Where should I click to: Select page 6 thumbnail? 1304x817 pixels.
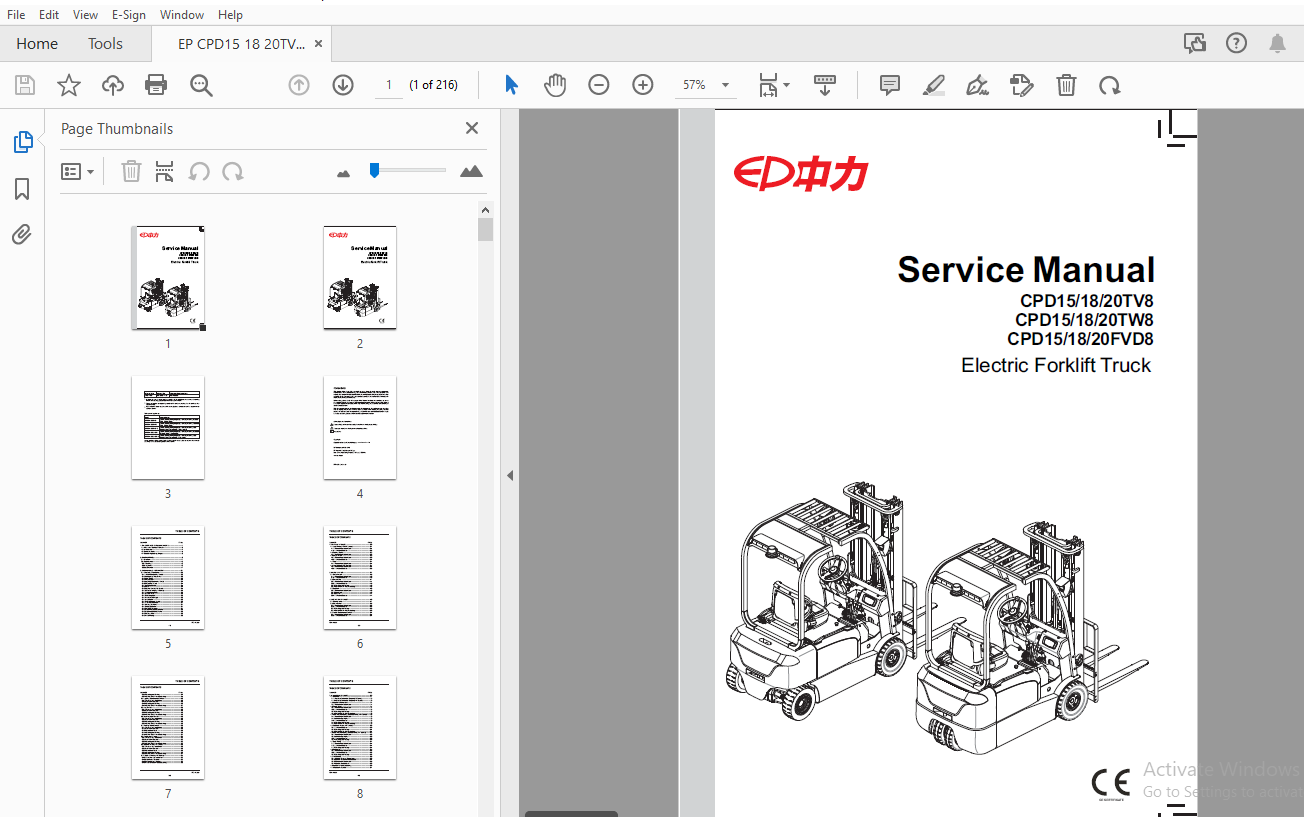(x=360, y=577)
